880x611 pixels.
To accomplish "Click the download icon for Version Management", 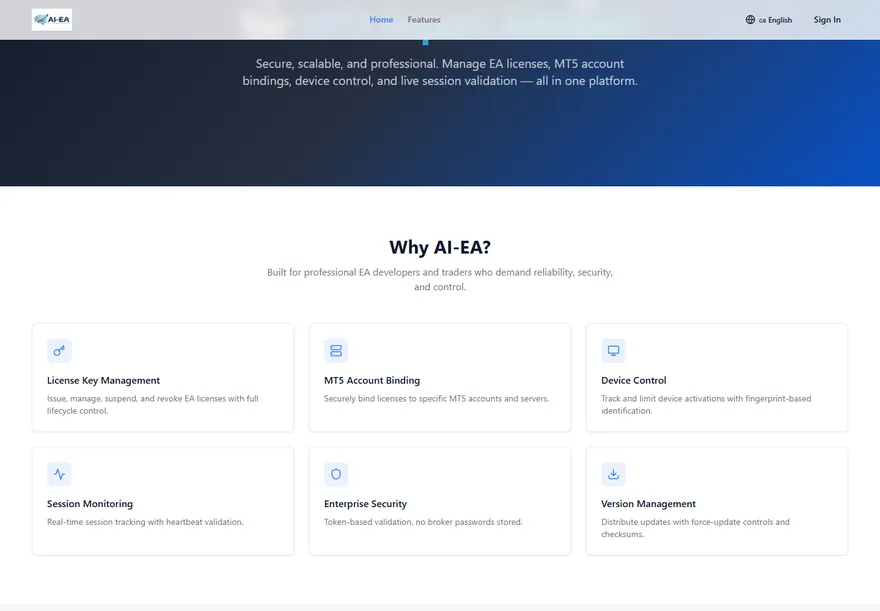I will (x=613, y=474).
